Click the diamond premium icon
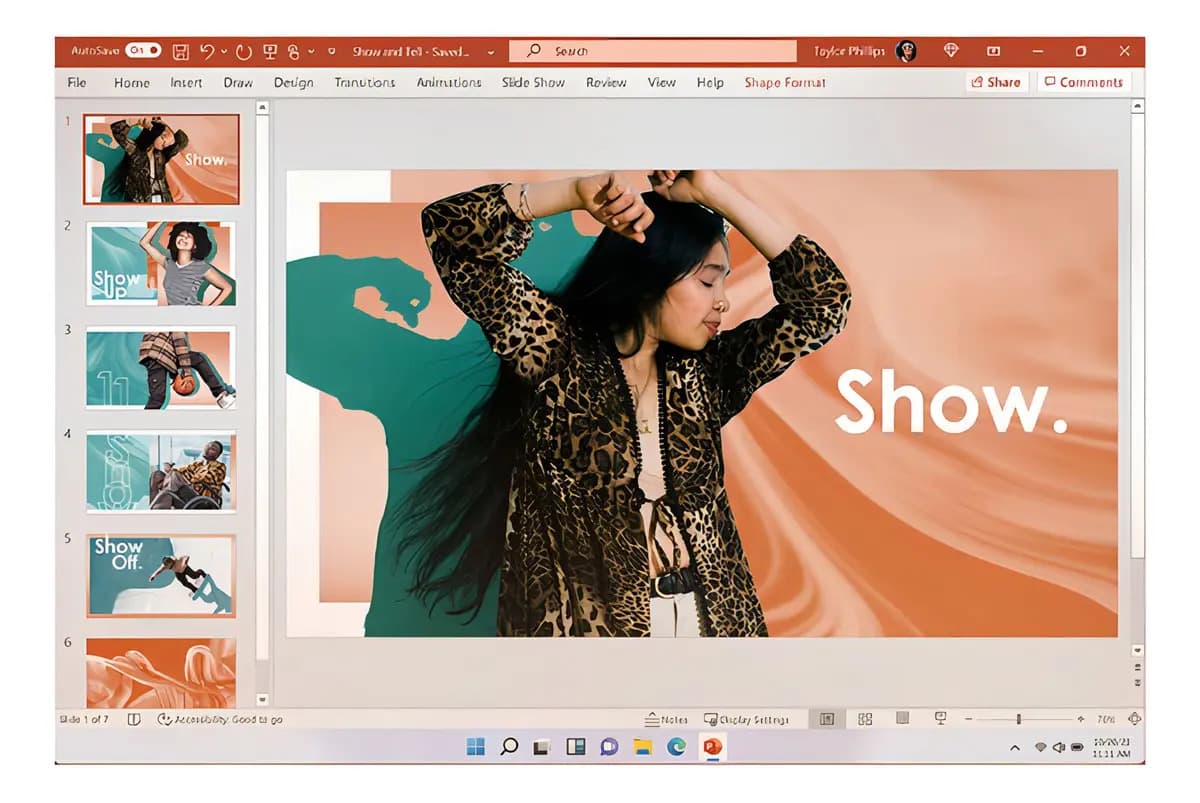1200x803 pixels. (x=951, y=51)
